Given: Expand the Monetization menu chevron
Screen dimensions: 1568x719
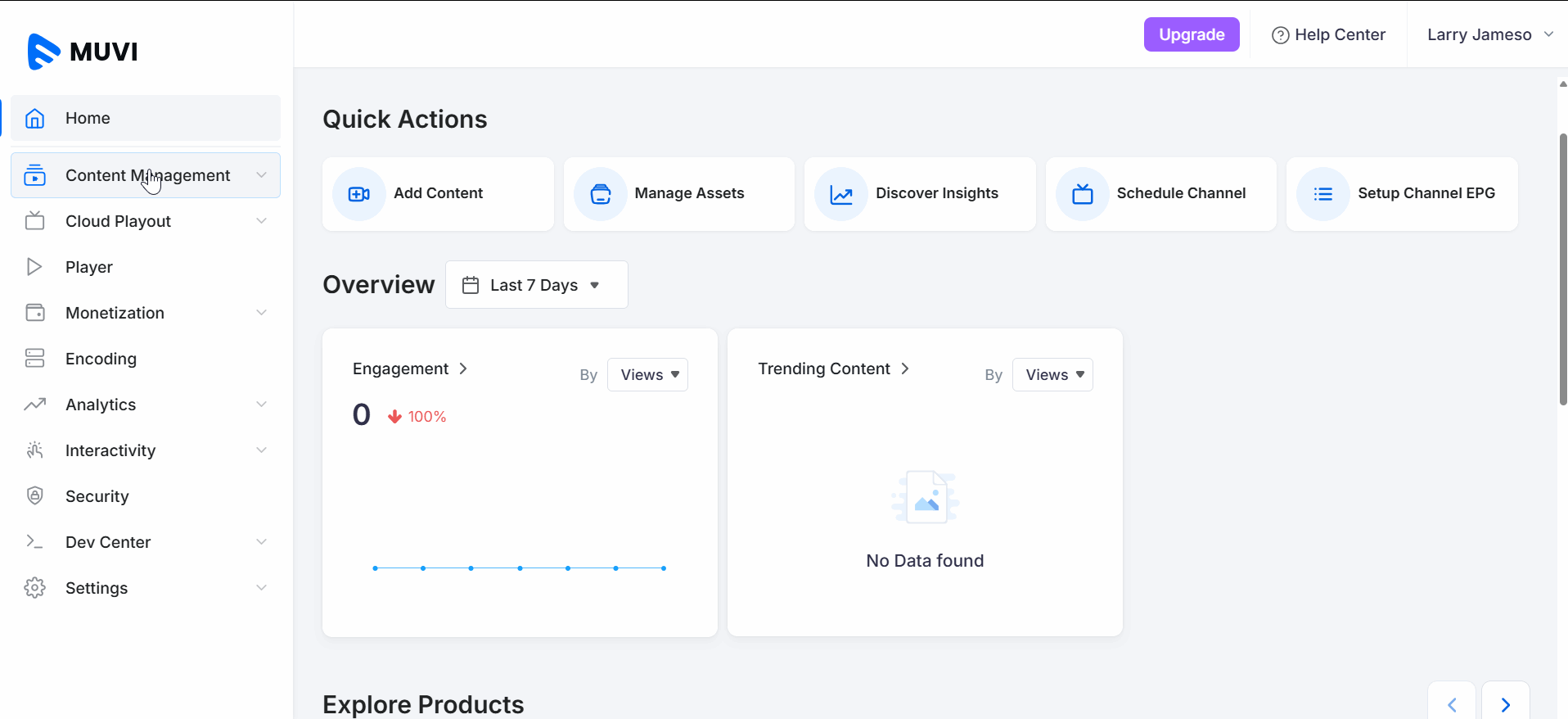Looking at the screenshot, I should click(x=261, y=312).
